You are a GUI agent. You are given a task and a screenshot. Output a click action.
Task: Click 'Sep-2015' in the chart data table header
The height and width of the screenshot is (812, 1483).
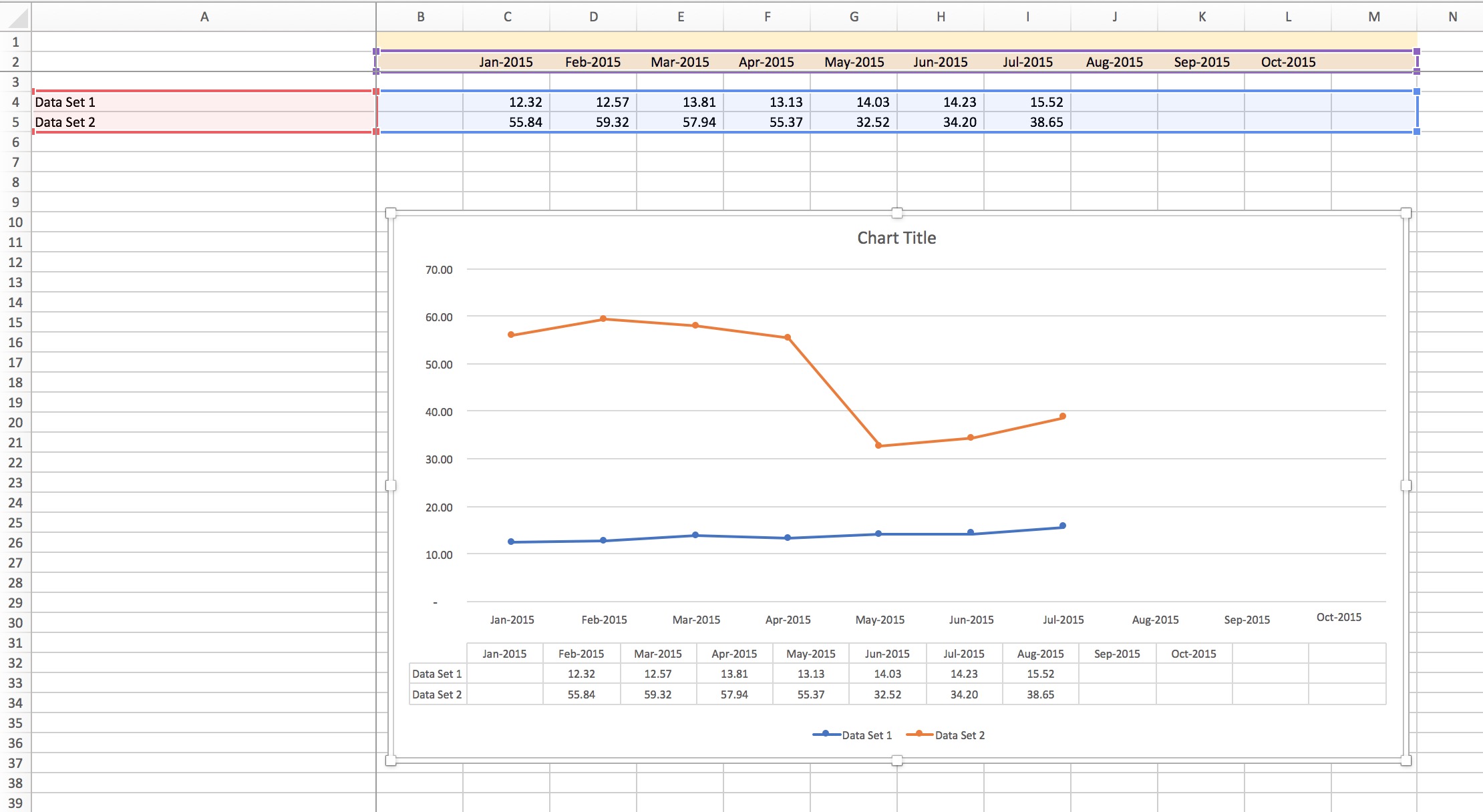pyautogui.click(x=1117, y=654)
